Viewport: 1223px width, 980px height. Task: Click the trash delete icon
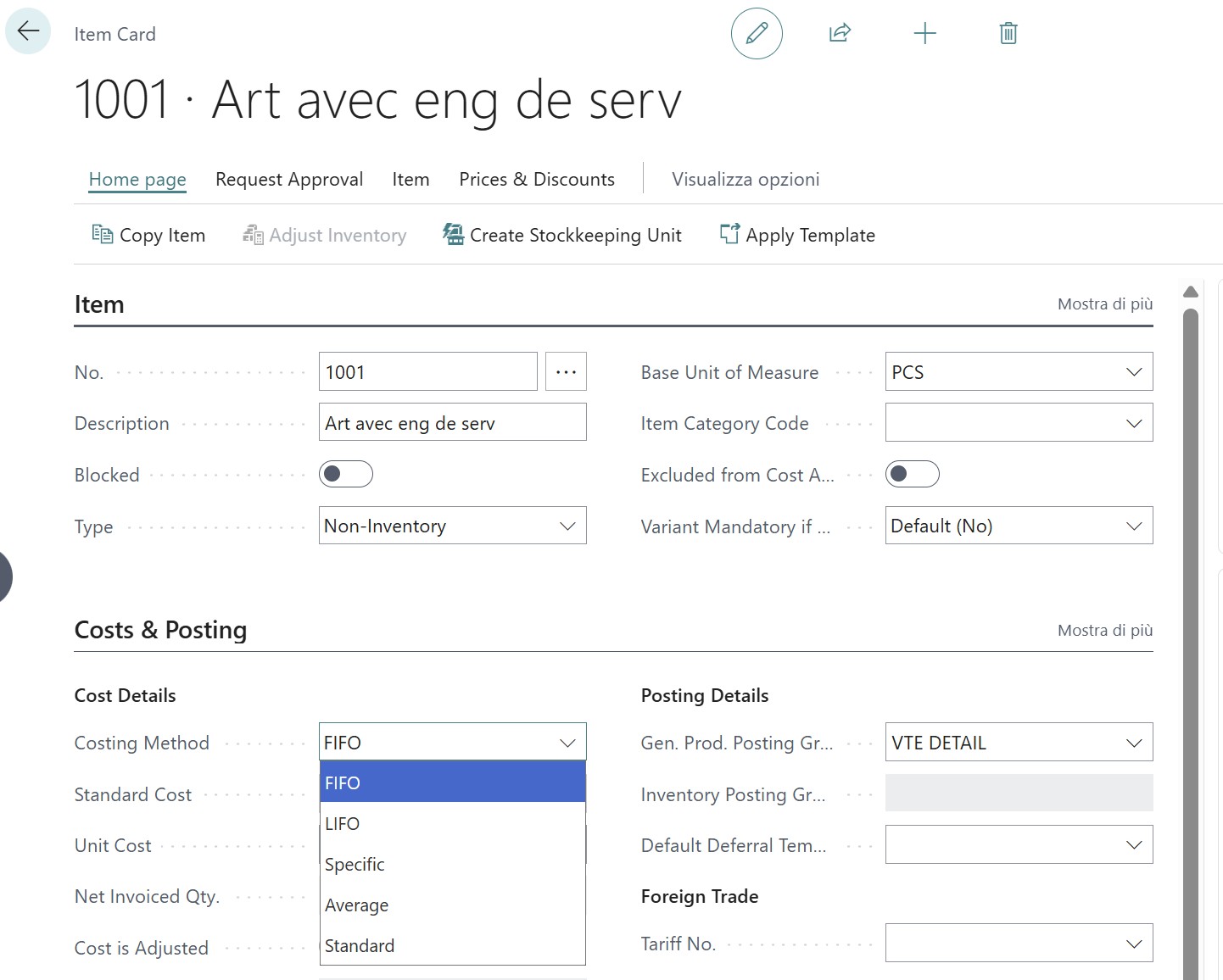(x=1008, y=33)
